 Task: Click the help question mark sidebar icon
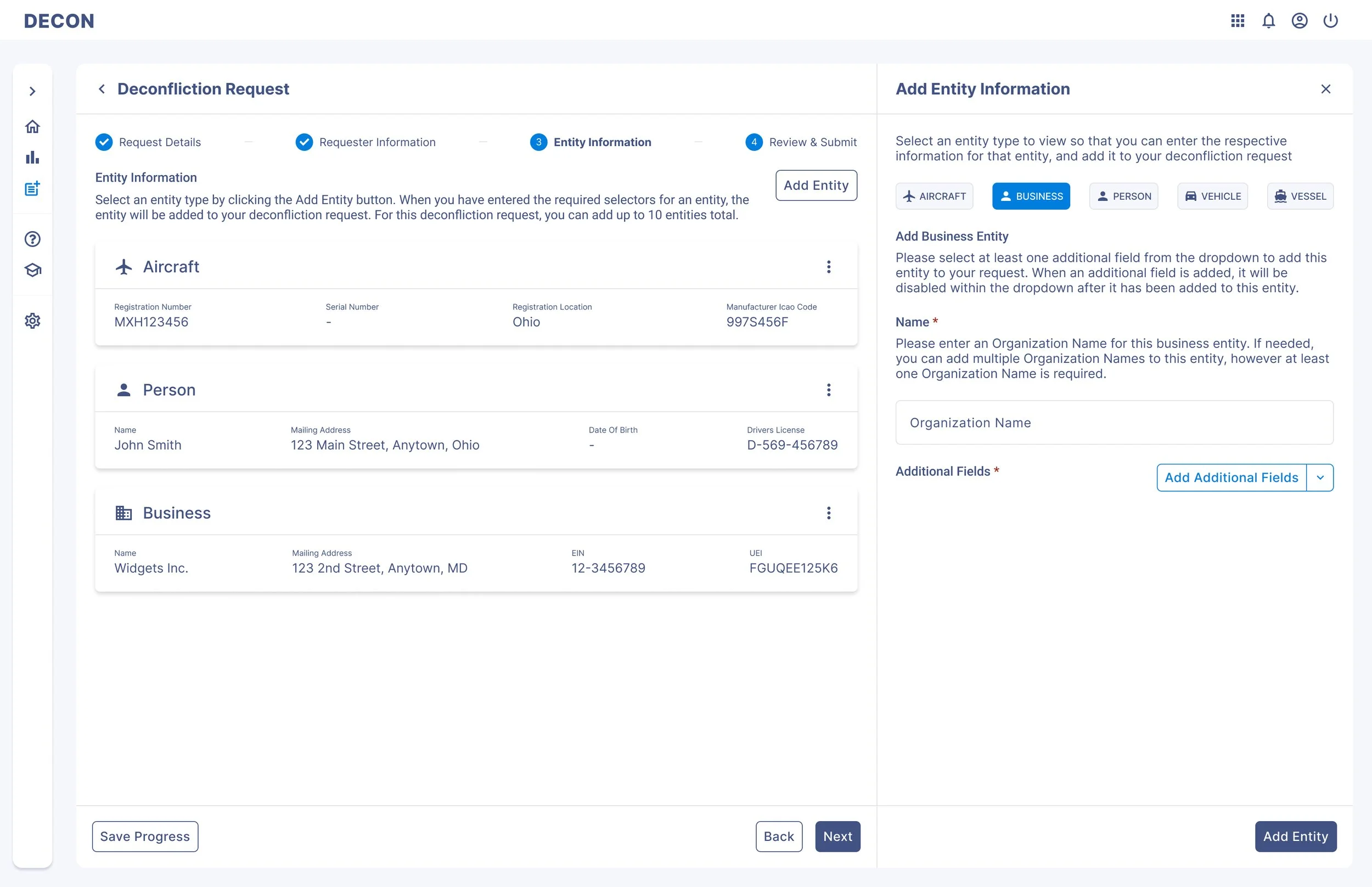(x=33, y=239)
